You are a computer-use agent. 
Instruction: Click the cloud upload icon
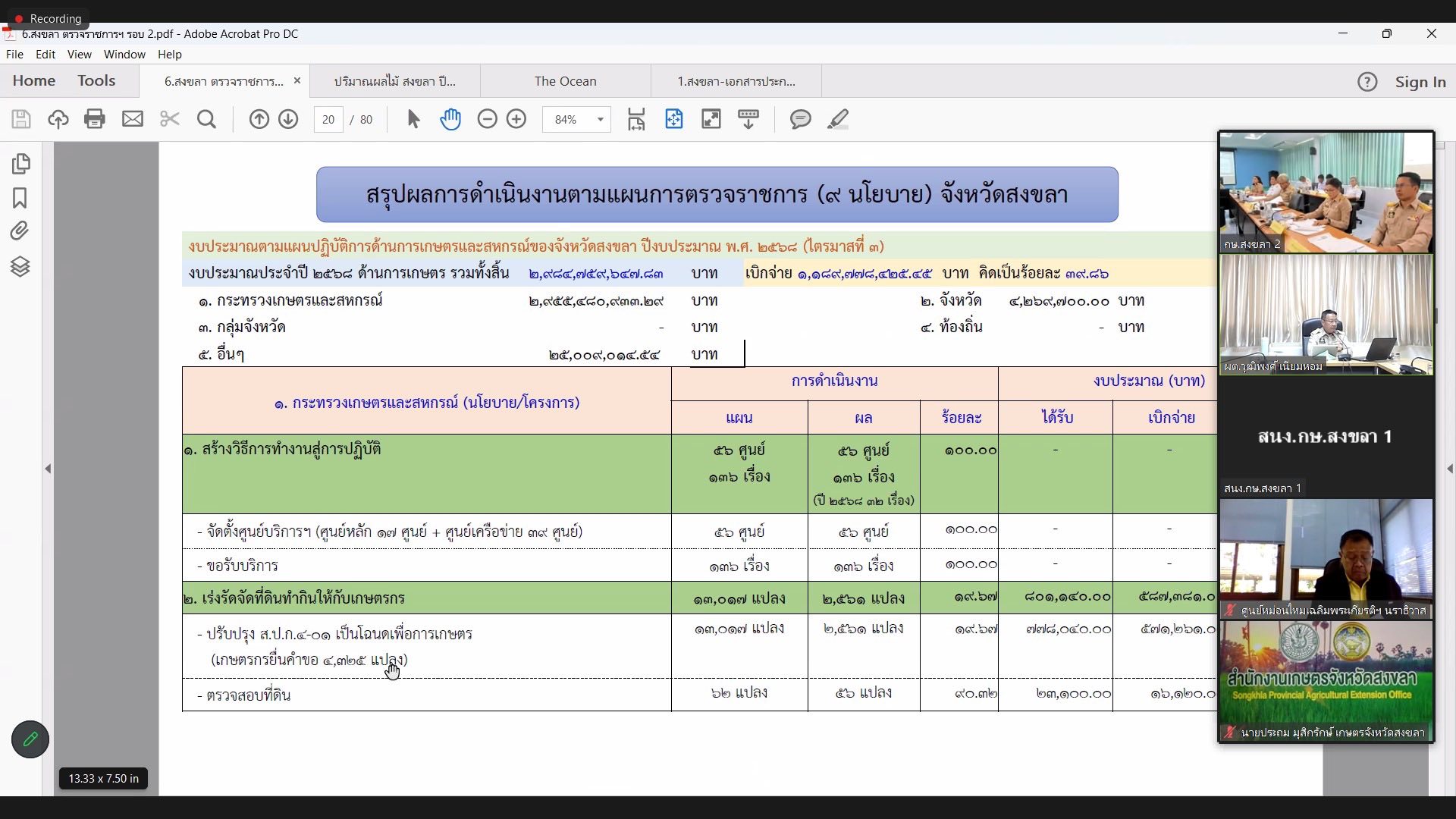(58, 119)
